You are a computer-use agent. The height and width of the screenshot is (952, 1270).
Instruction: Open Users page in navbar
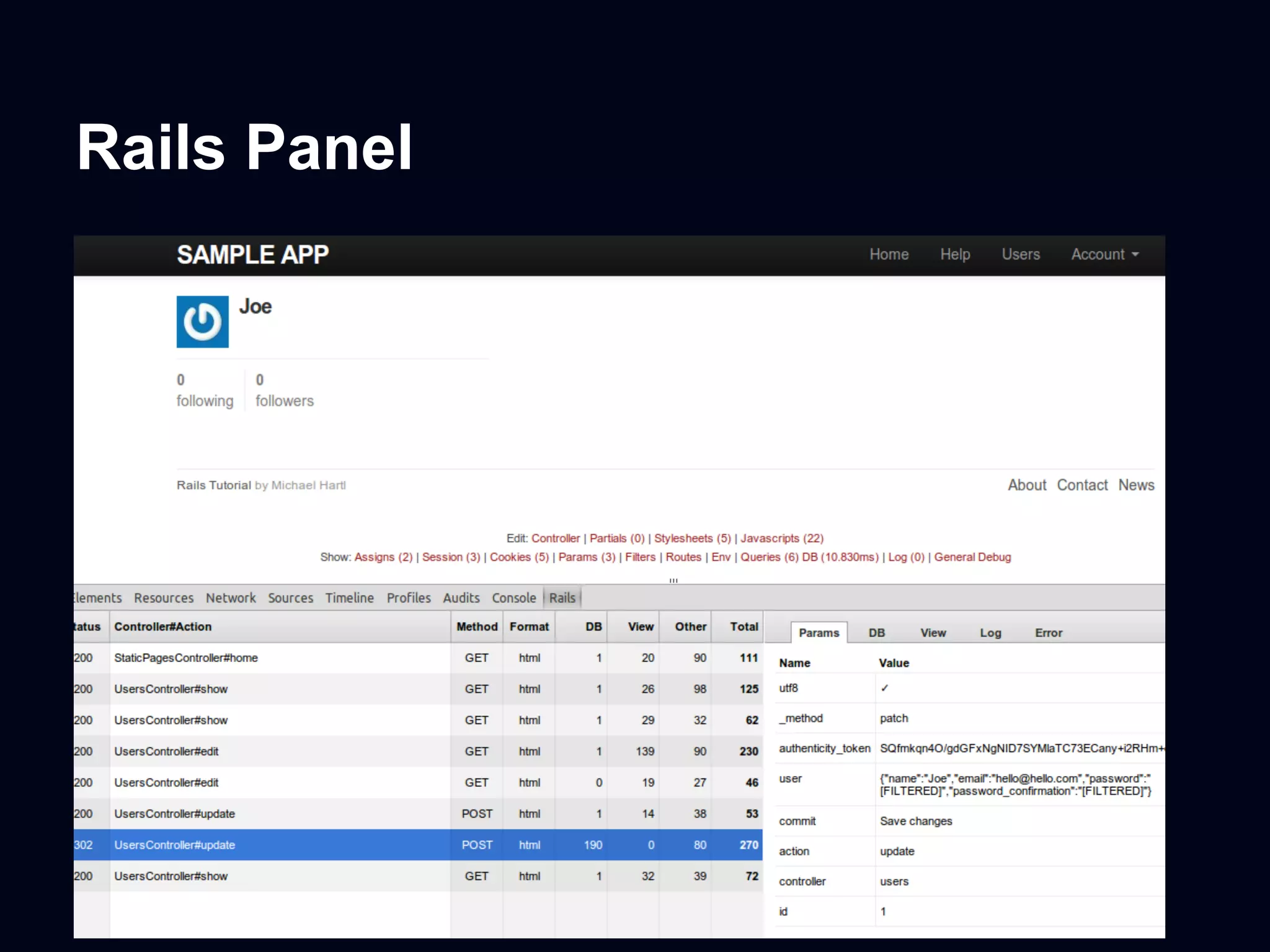click(x=1021, y=254)
